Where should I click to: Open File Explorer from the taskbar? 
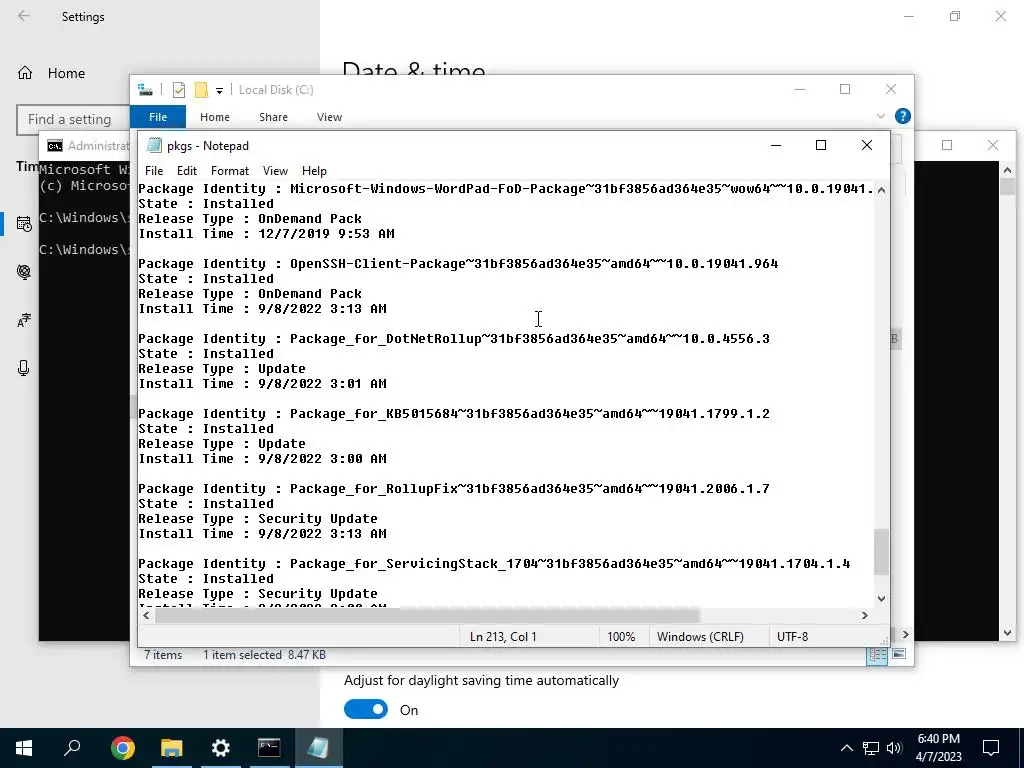(172, 748)
